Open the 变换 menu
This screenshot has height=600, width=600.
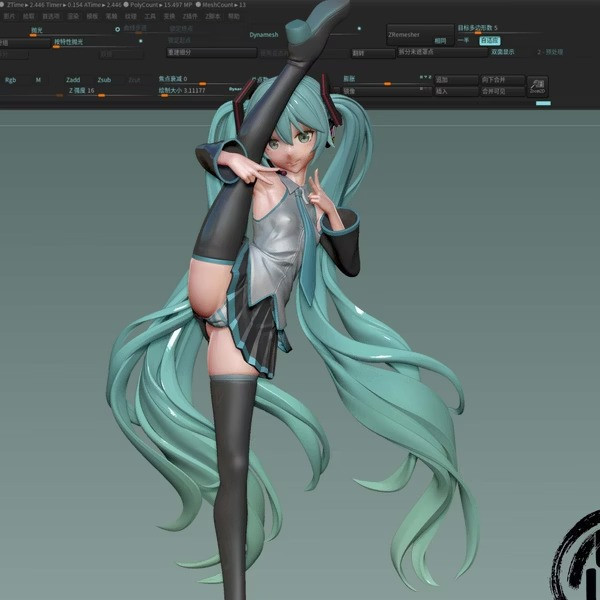tap(169, 16)
